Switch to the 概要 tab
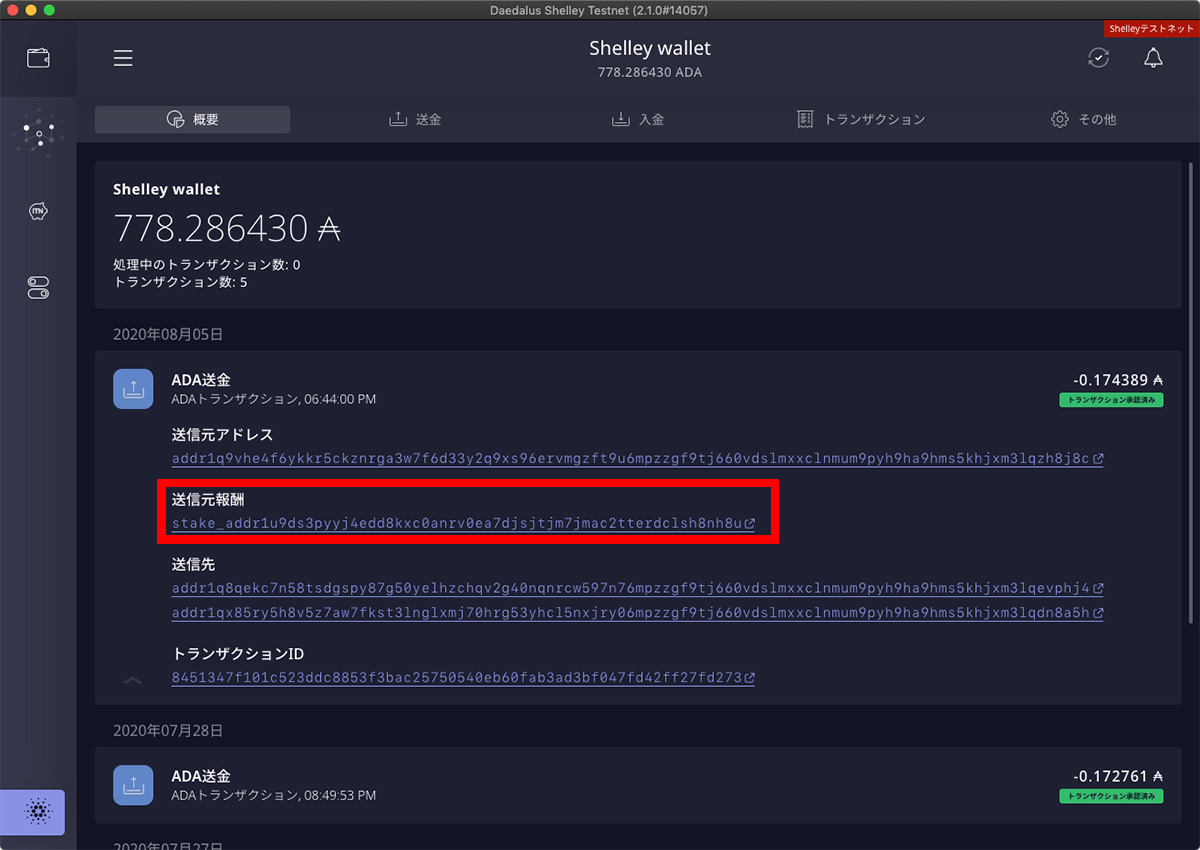1200x850 pixels. point(192,119)
